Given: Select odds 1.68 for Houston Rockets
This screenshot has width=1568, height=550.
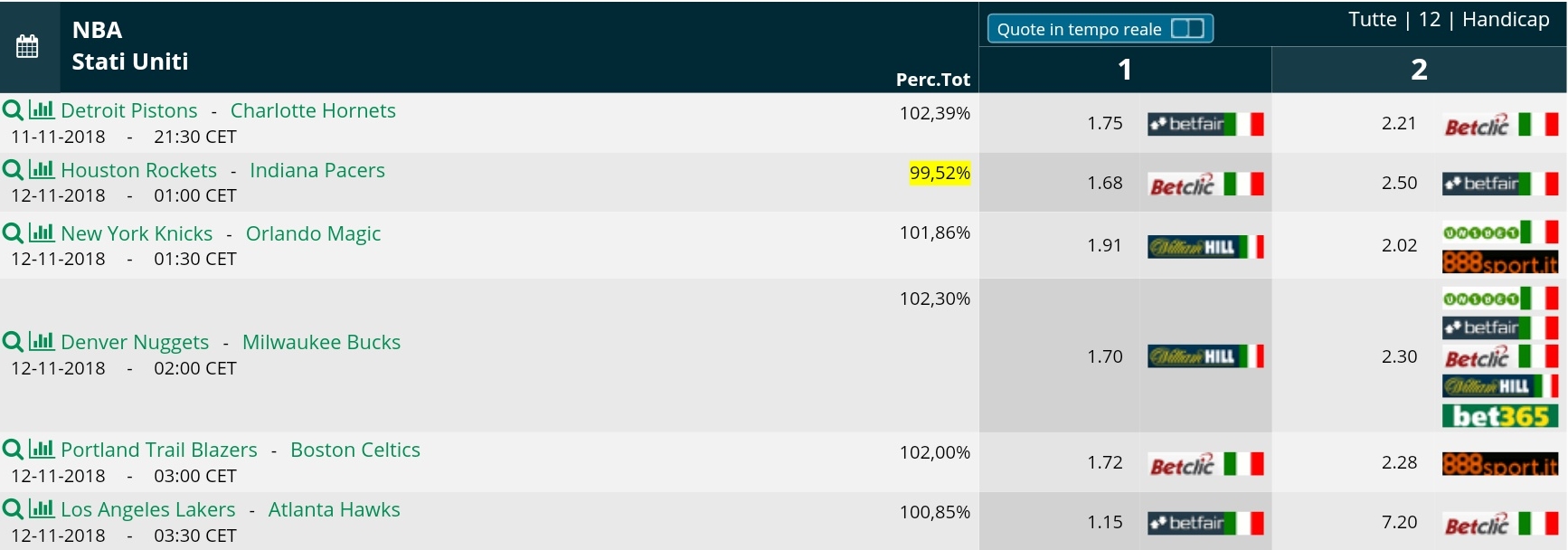Looking at the screenshot, I should click(x=1105, y=183).
